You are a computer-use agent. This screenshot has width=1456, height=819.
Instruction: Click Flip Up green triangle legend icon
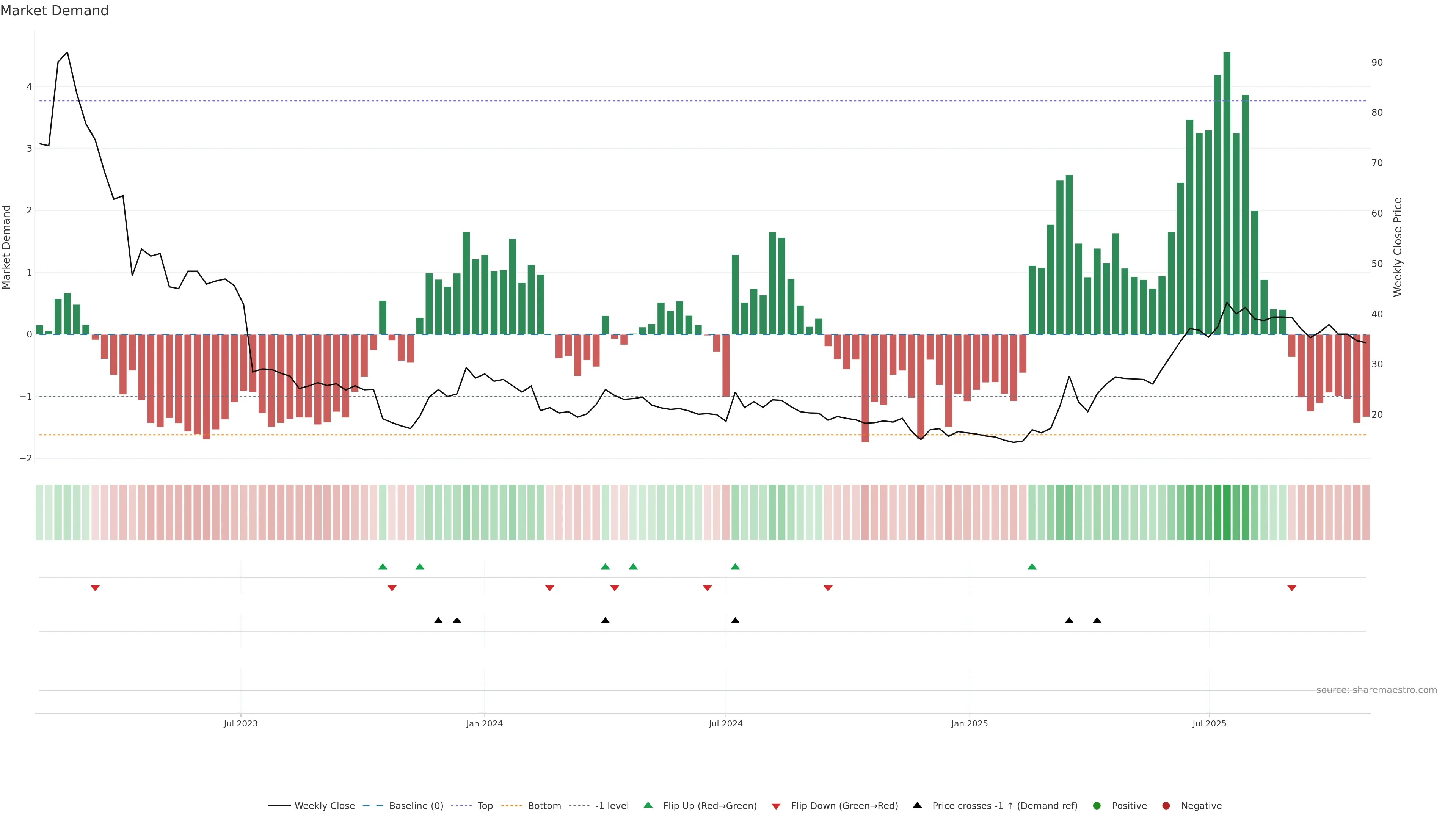[648, 805]
